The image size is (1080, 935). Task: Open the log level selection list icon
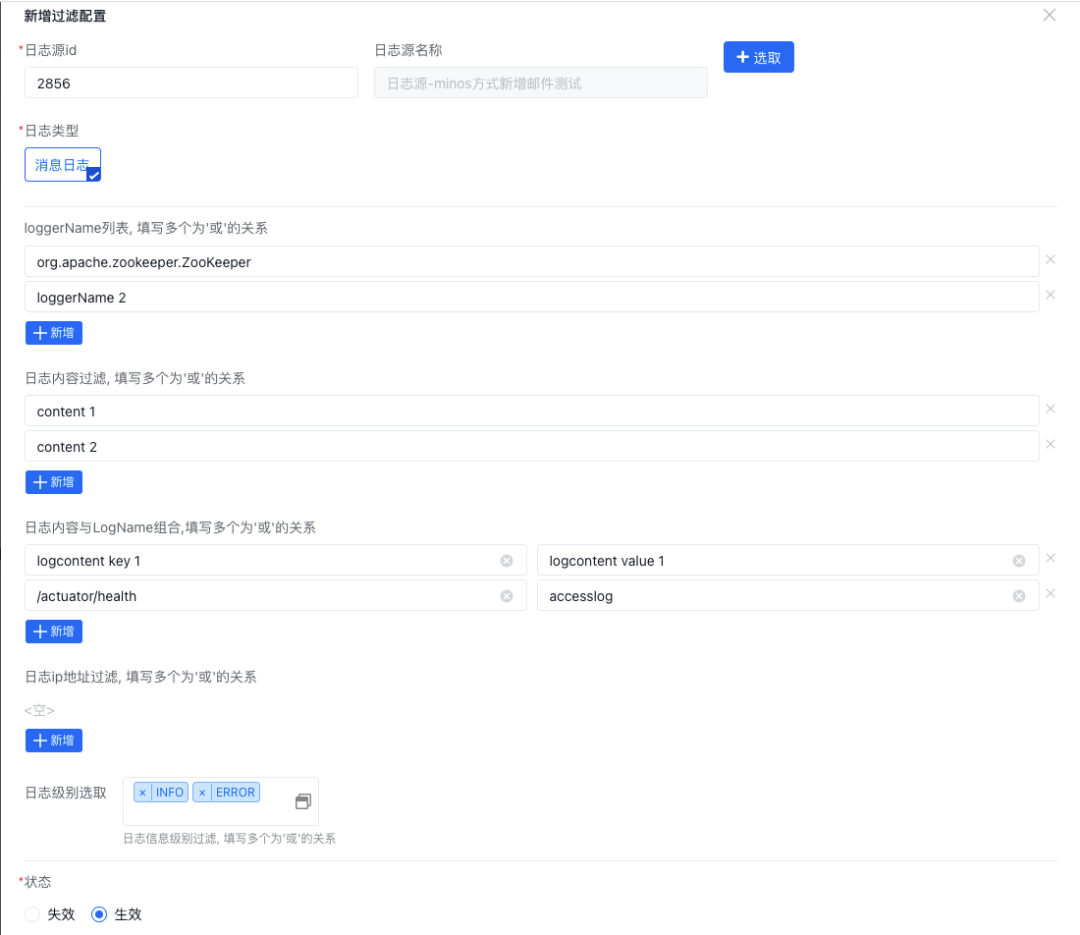click(x=303, y=801)
